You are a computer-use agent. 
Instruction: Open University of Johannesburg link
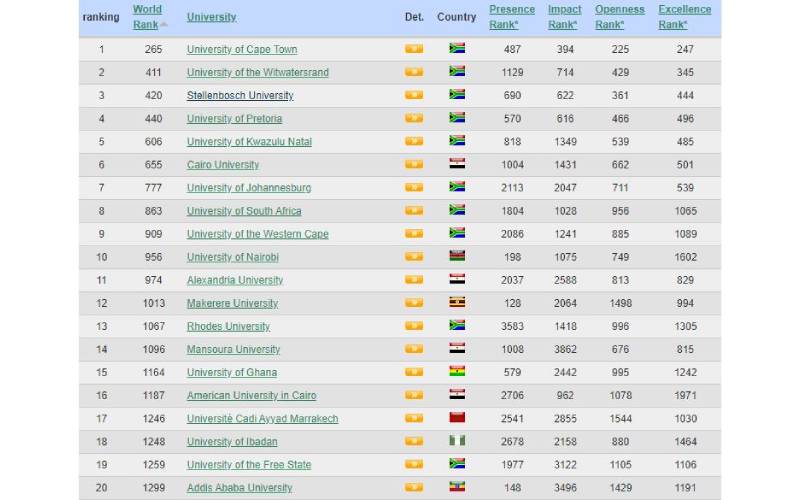(249, 188)
